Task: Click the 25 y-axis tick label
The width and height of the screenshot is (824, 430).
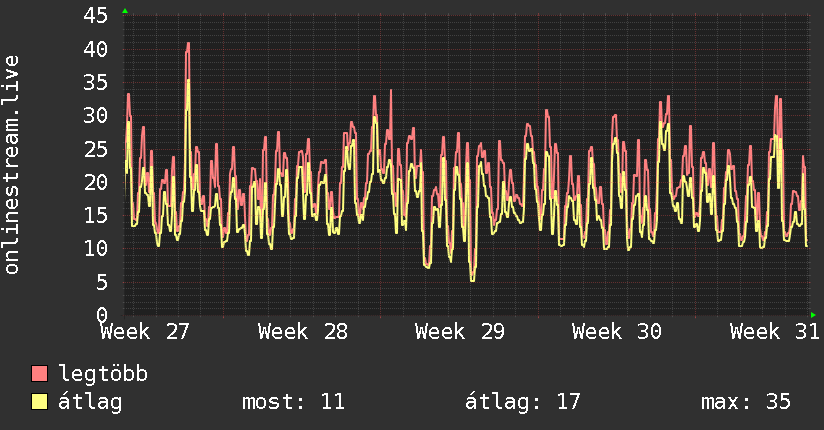Action: click(95, 149)
